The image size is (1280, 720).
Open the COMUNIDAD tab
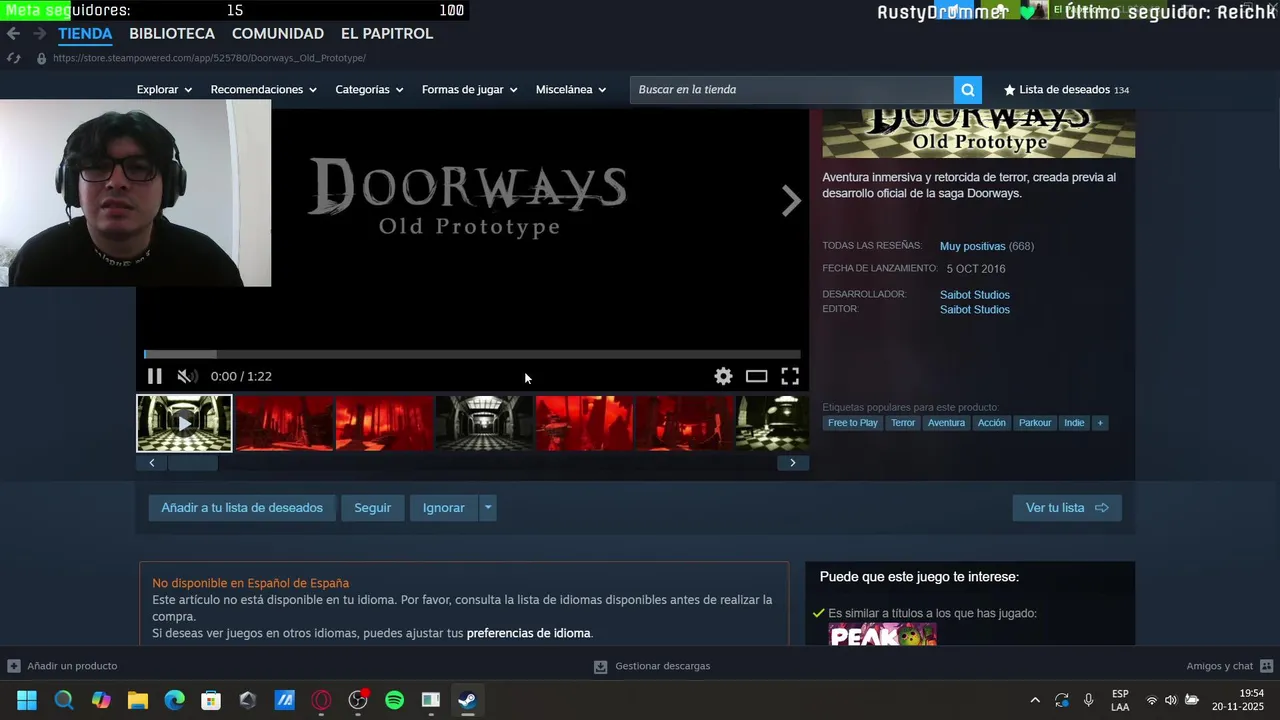(x=278, y=33)
